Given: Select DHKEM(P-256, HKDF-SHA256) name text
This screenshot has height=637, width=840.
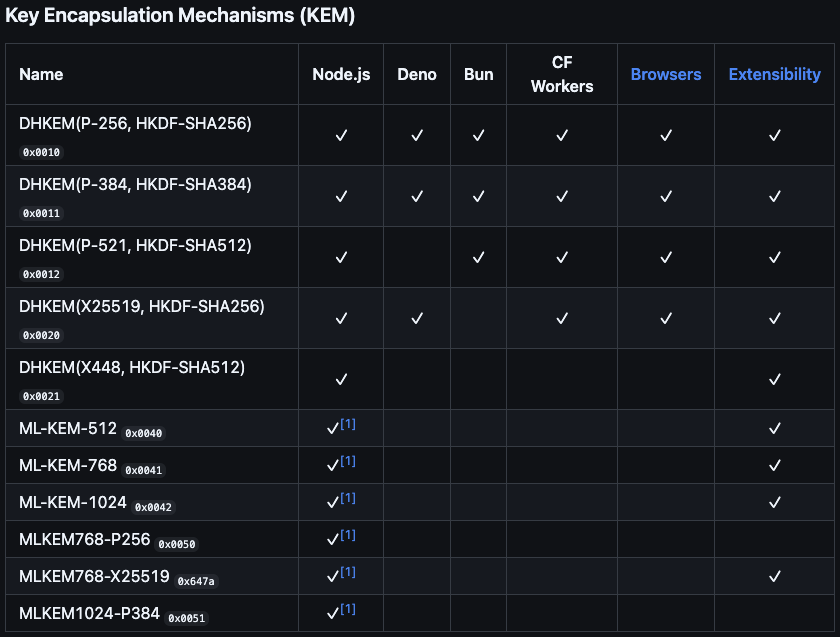Looking at the screenshot, I should pyautogui.click(x=135, y=124).
